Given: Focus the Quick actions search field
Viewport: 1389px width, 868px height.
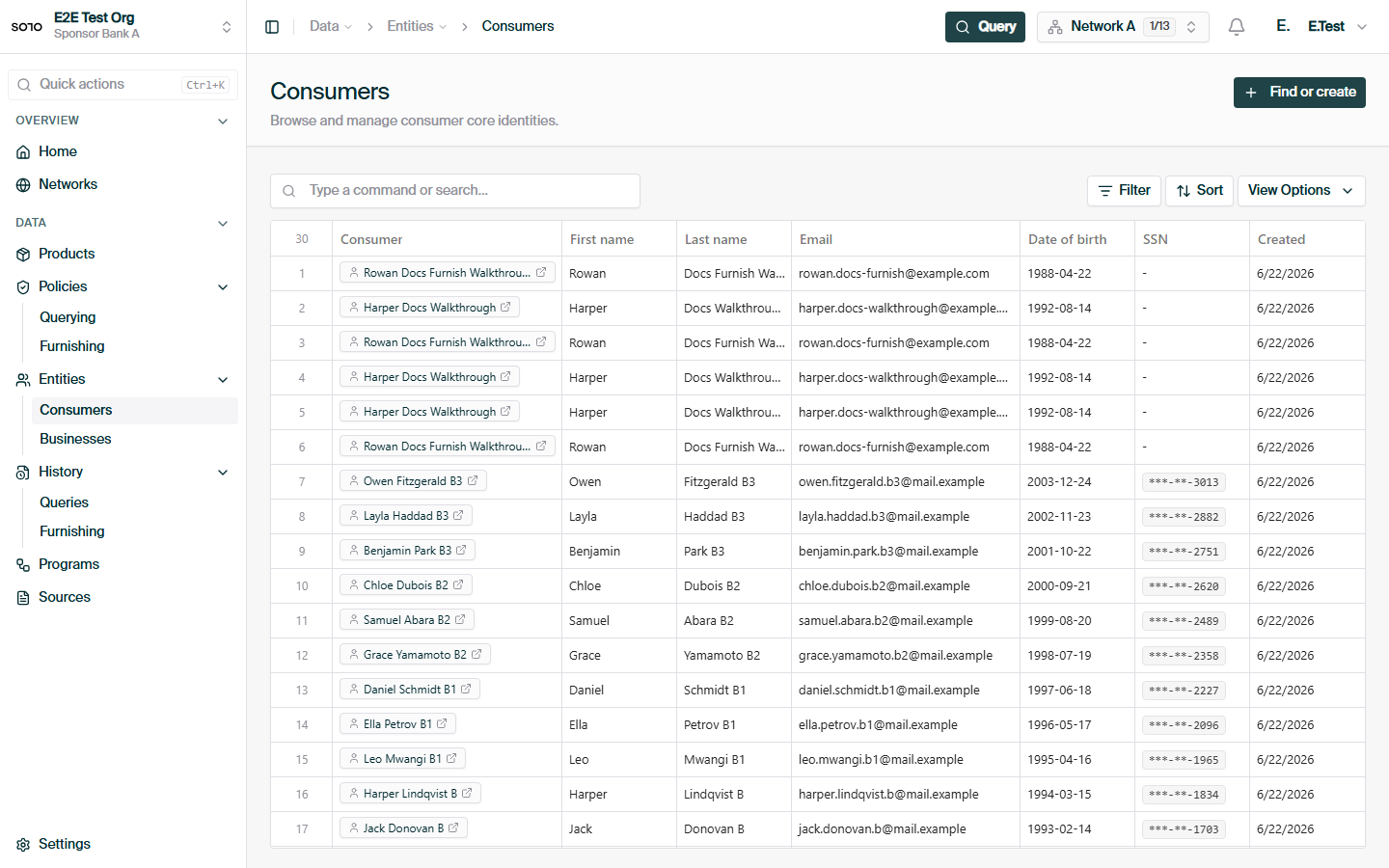Looking at the screenshot, I should pyautogui.click(x=123, y=85).
